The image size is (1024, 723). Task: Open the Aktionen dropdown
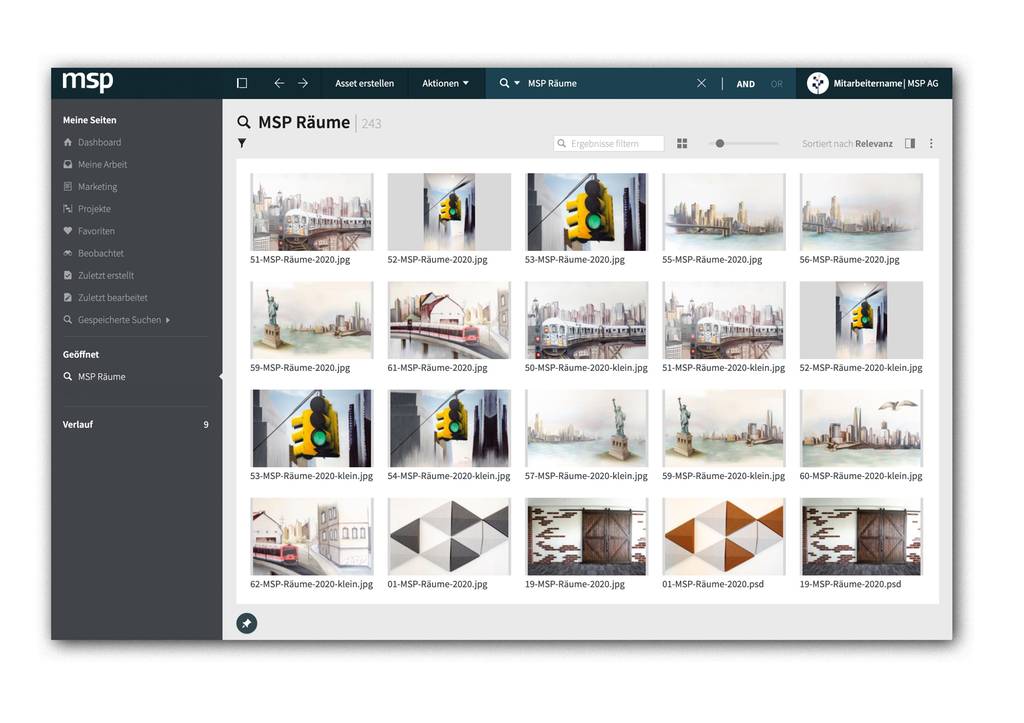click(446, 83)
